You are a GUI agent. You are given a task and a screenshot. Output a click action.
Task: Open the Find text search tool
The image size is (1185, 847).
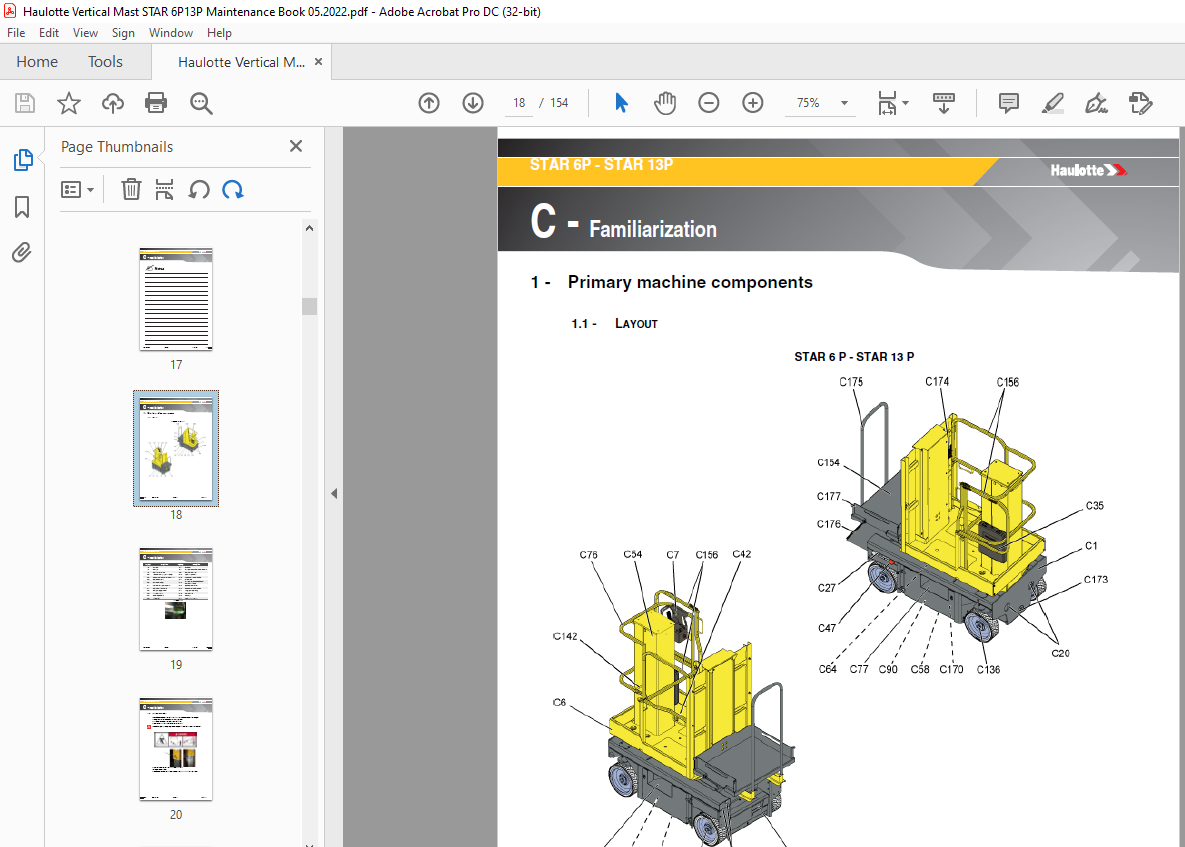click(x=201, y=104)
